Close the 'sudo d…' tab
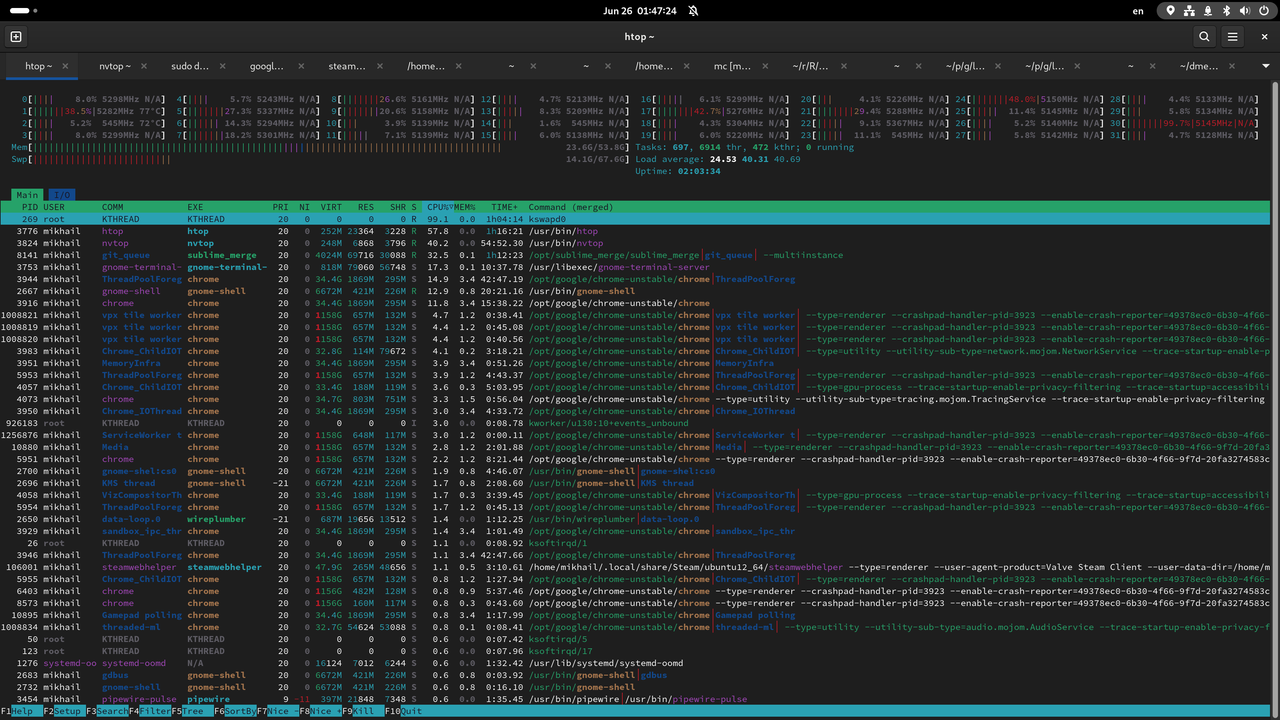The image size is (1280, 720). coord(223,66)
